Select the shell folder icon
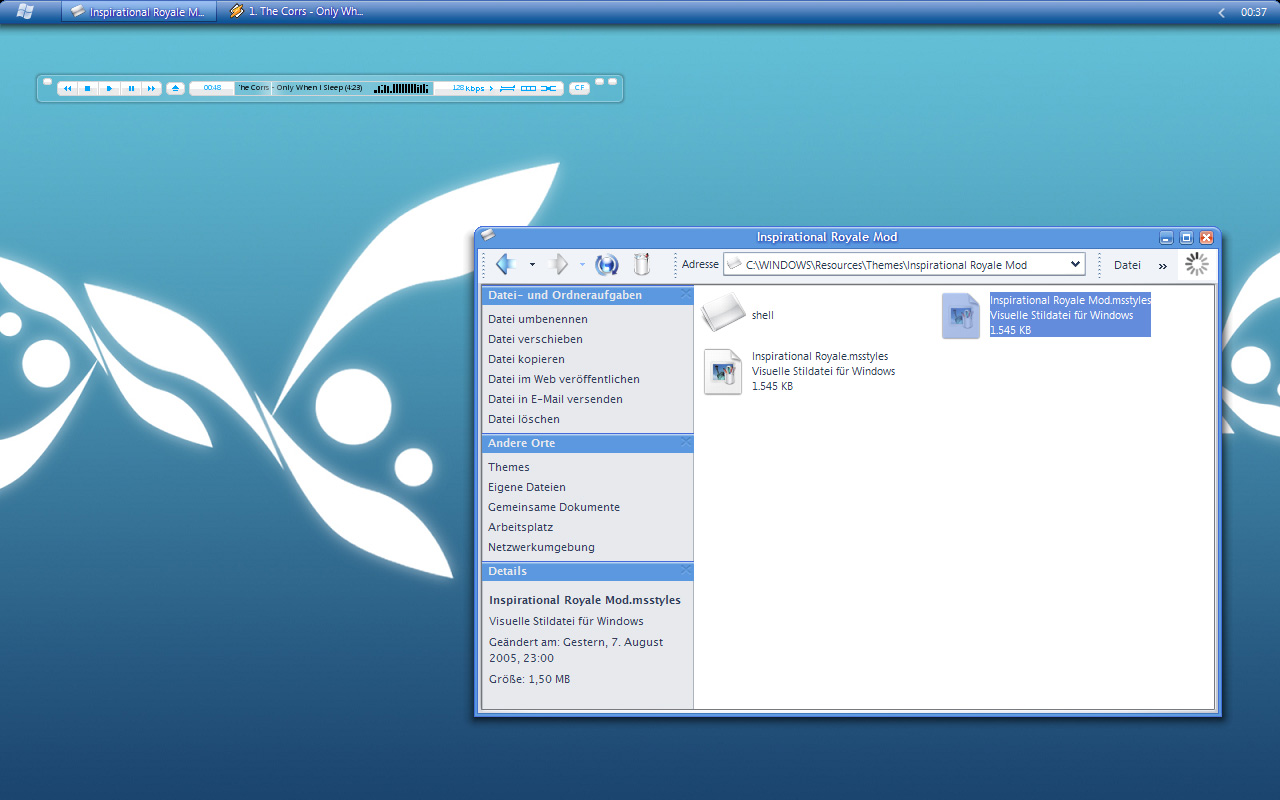This screenshot has width=1280, height=800. [723, 313]
